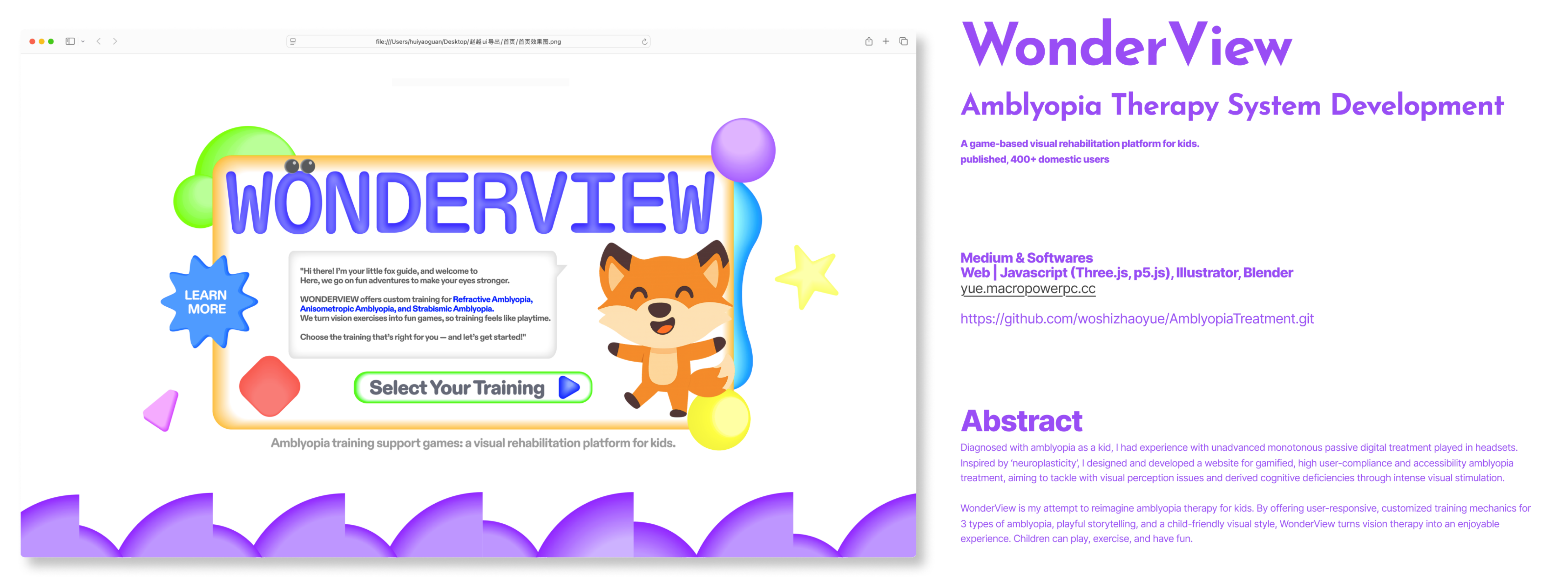The height and width of the screenshot is (588, 1568).
Task: Click the browser forward arrow
Action: tap(115, 41)
